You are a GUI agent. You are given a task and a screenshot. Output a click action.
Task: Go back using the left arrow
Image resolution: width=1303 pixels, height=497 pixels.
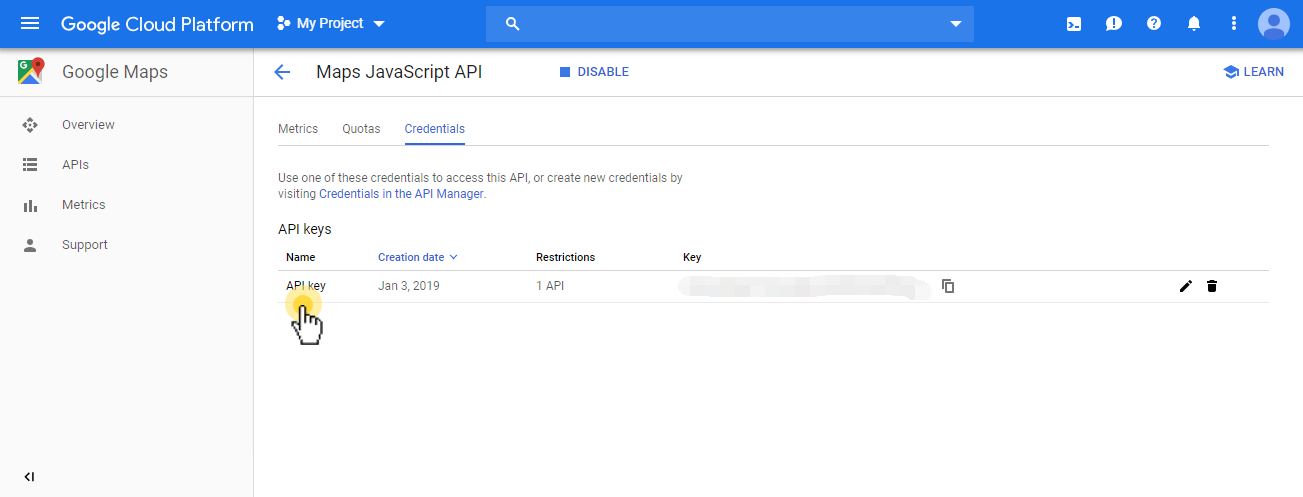(282, 72)
